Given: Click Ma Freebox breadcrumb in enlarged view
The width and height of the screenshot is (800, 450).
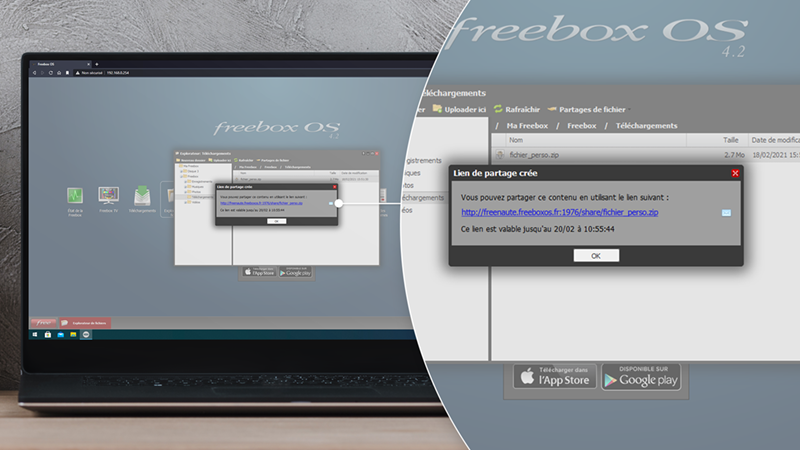Looking at the screenshot, I should [x=527, y=126].
